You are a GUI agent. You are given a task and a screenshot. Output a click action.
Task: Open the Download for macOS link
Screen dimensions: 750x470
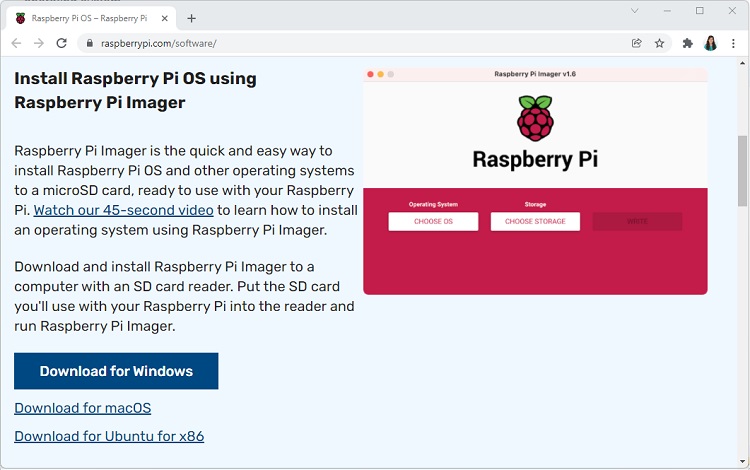click(x=83, y=408)
